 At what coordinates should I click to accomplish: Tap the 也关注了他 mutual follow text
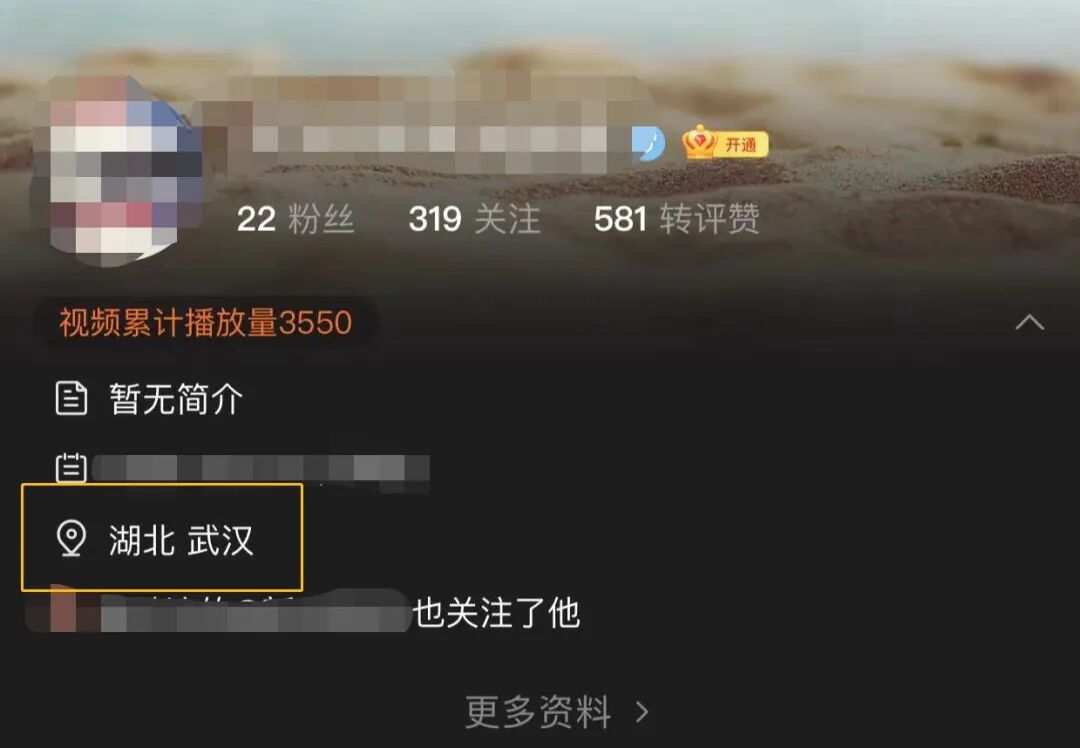click(x=496, y=613)
